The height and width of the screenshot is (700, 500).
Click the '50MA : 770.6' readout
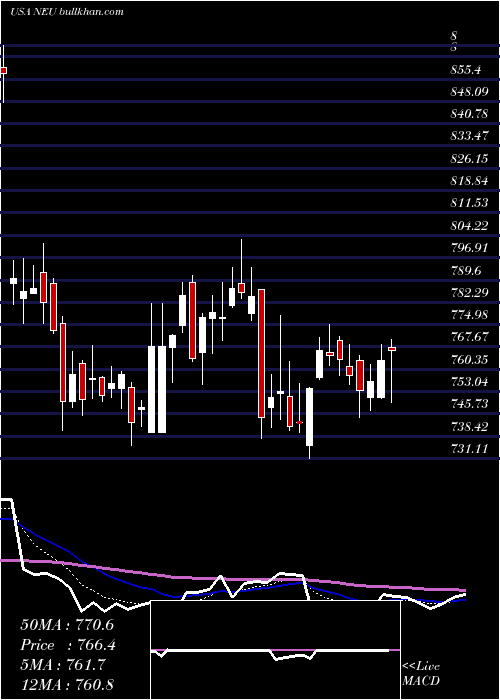tap(67, 625)
